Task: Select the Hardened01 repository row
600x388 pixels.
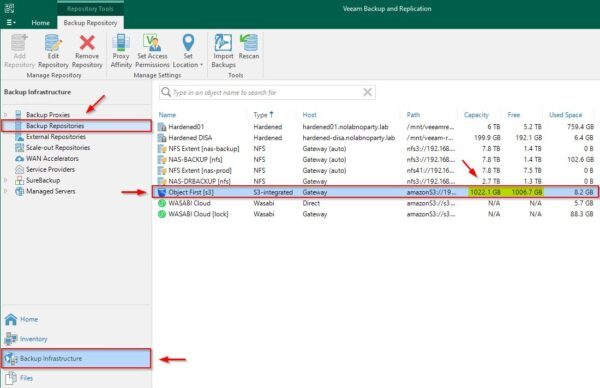Action: [x=376, y=127]
